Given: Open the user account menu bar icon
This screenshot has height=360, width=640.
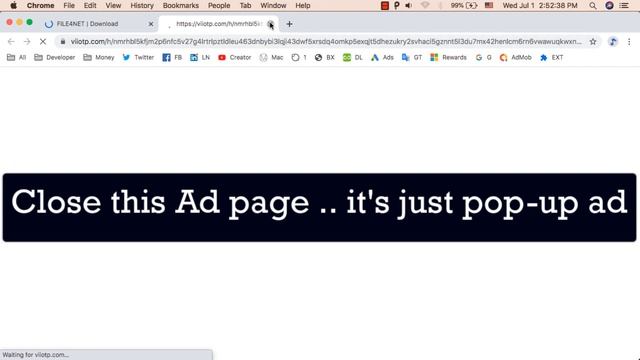Looking at the screenshot, I should (x=609, y=6).
